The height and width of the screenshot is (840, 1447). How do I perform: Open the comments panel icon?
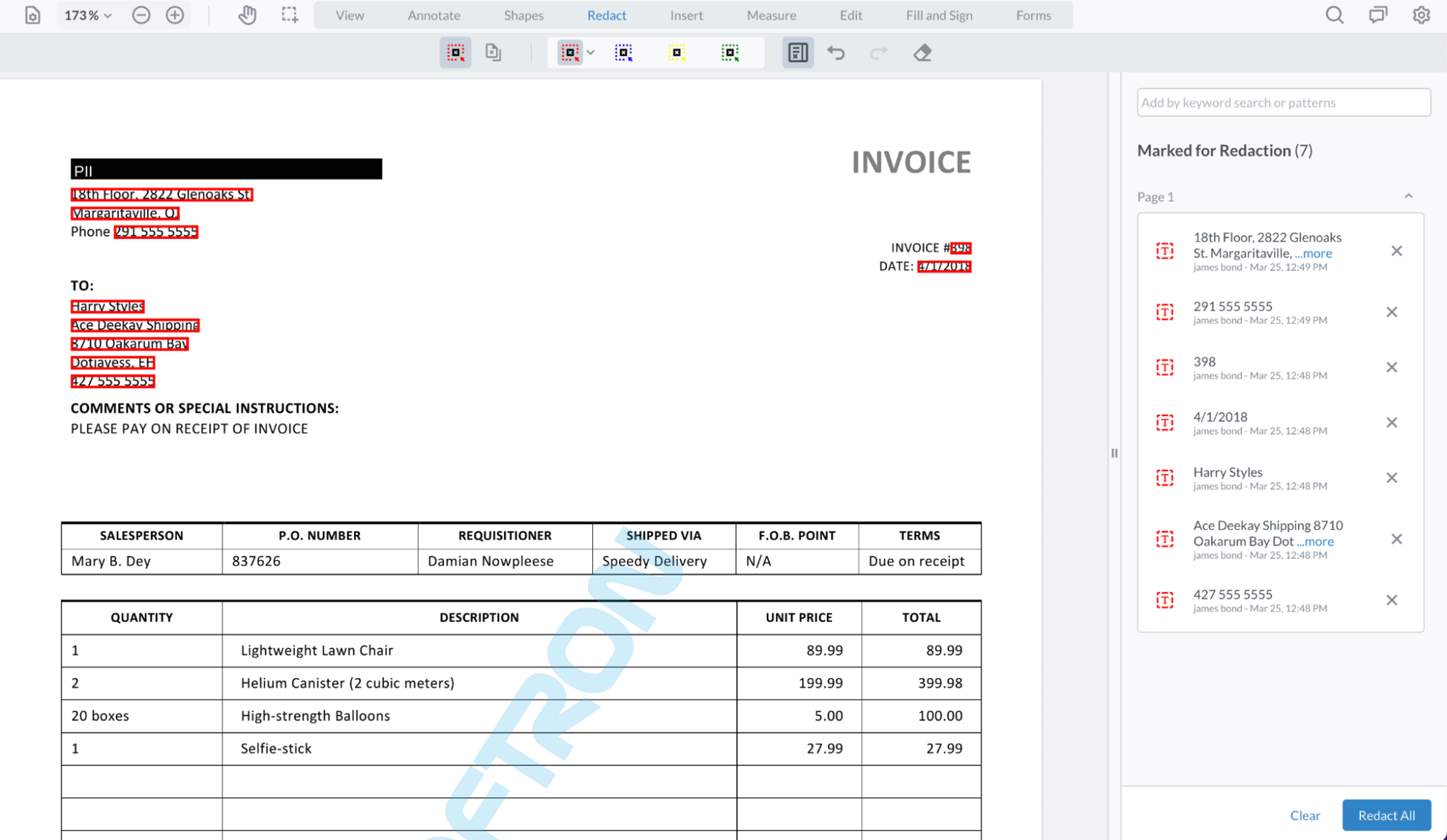[1378, 15]
